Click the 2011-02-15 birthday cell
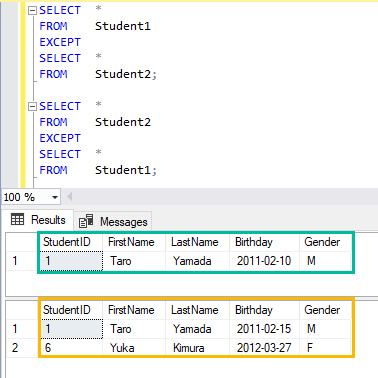 [264, 329]
